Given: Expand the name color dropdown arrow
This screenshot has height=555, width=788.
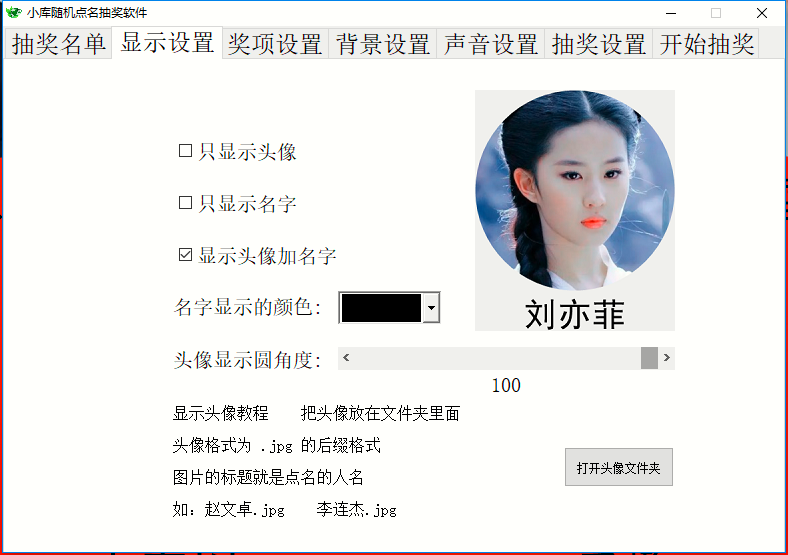Looking at the screenshot, I should click(x=431, y=307).
